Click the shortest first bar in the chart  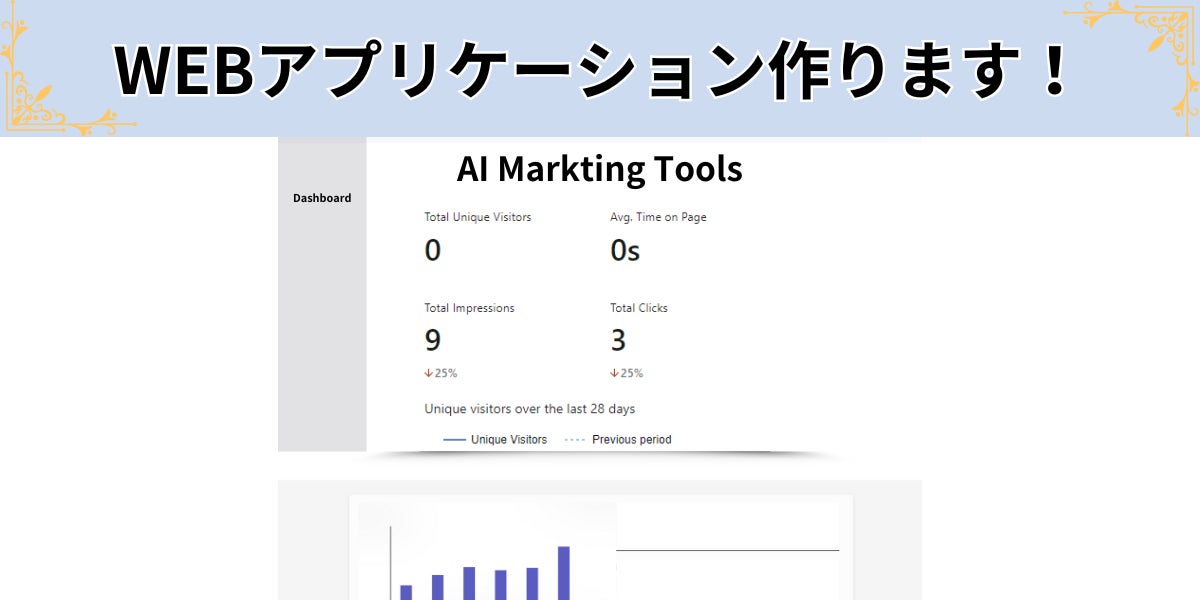click(406, 592)
